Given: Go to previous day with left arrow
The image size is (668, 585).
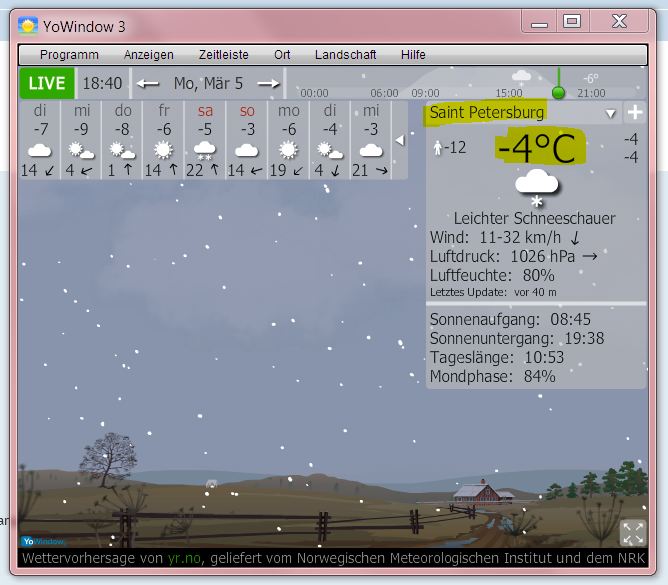Looking at the screenshot, I should point(147,84).
